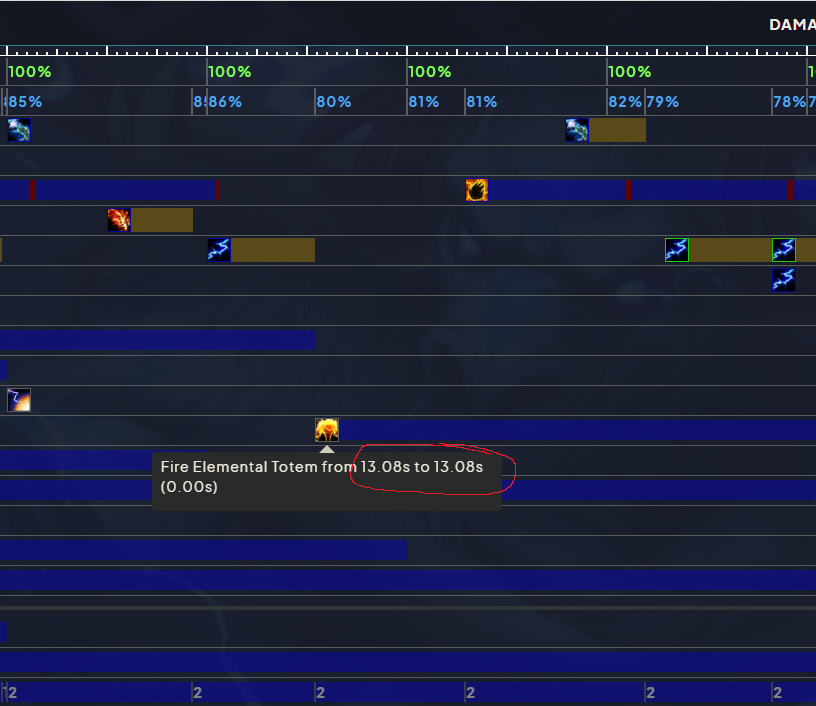
Task: Click the 79% uptime label
Action: pos(661,101)
